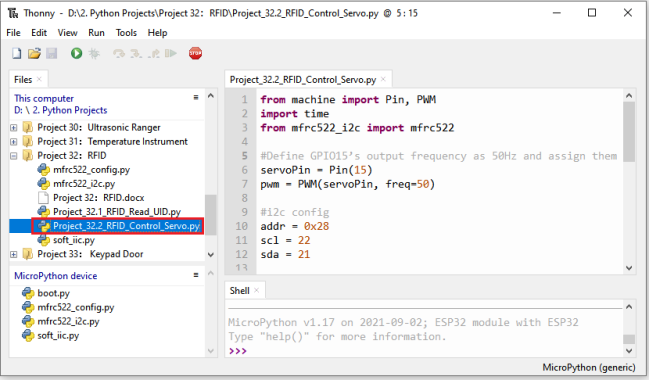This screenshot has width=650, height=381.
Task: Open the Edit menu
Action: (x=39, y=33)
